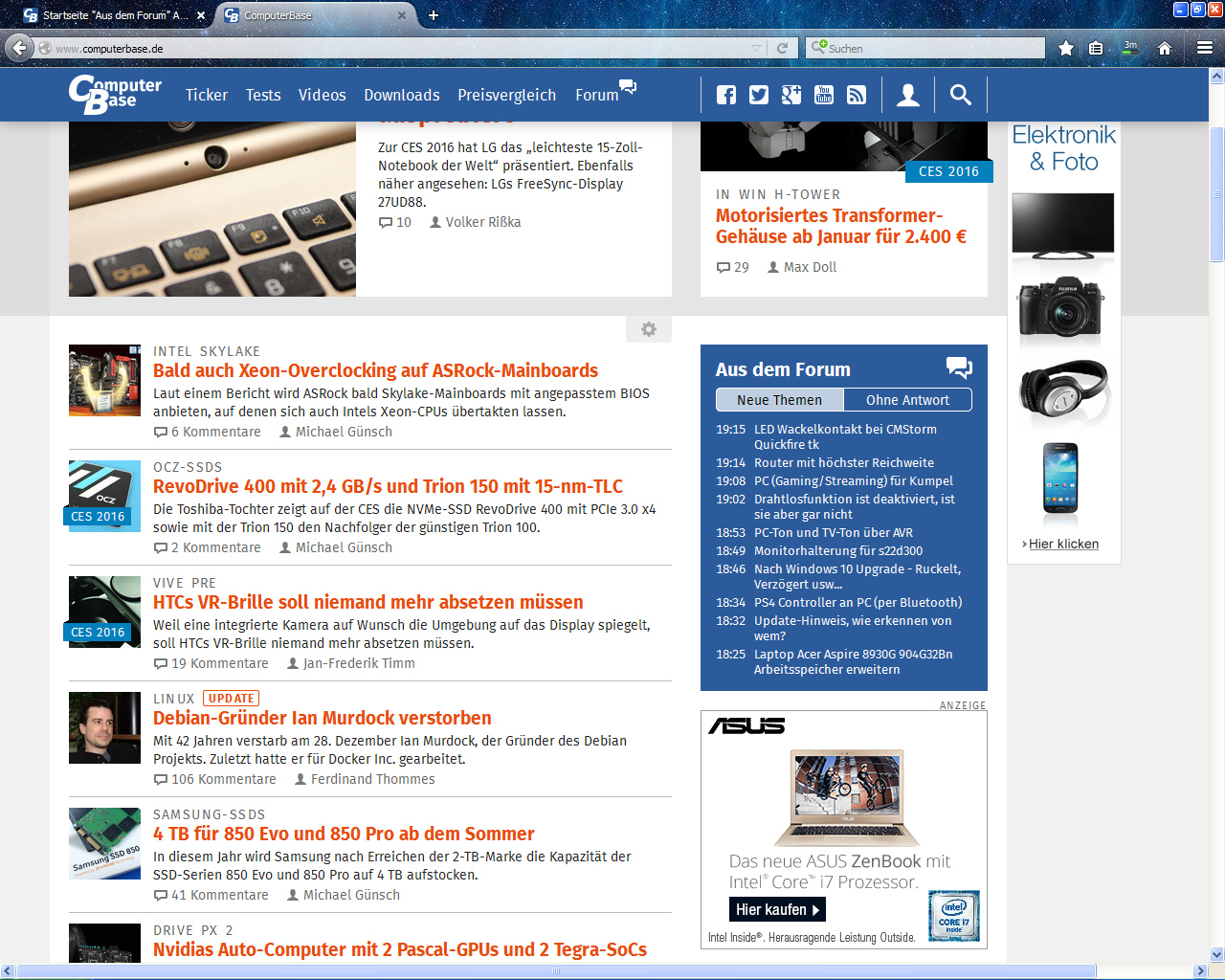Open bookmarks list icon in toolbar
The height and width of the screenshot is (980, 1225).
pos(1096,48)
